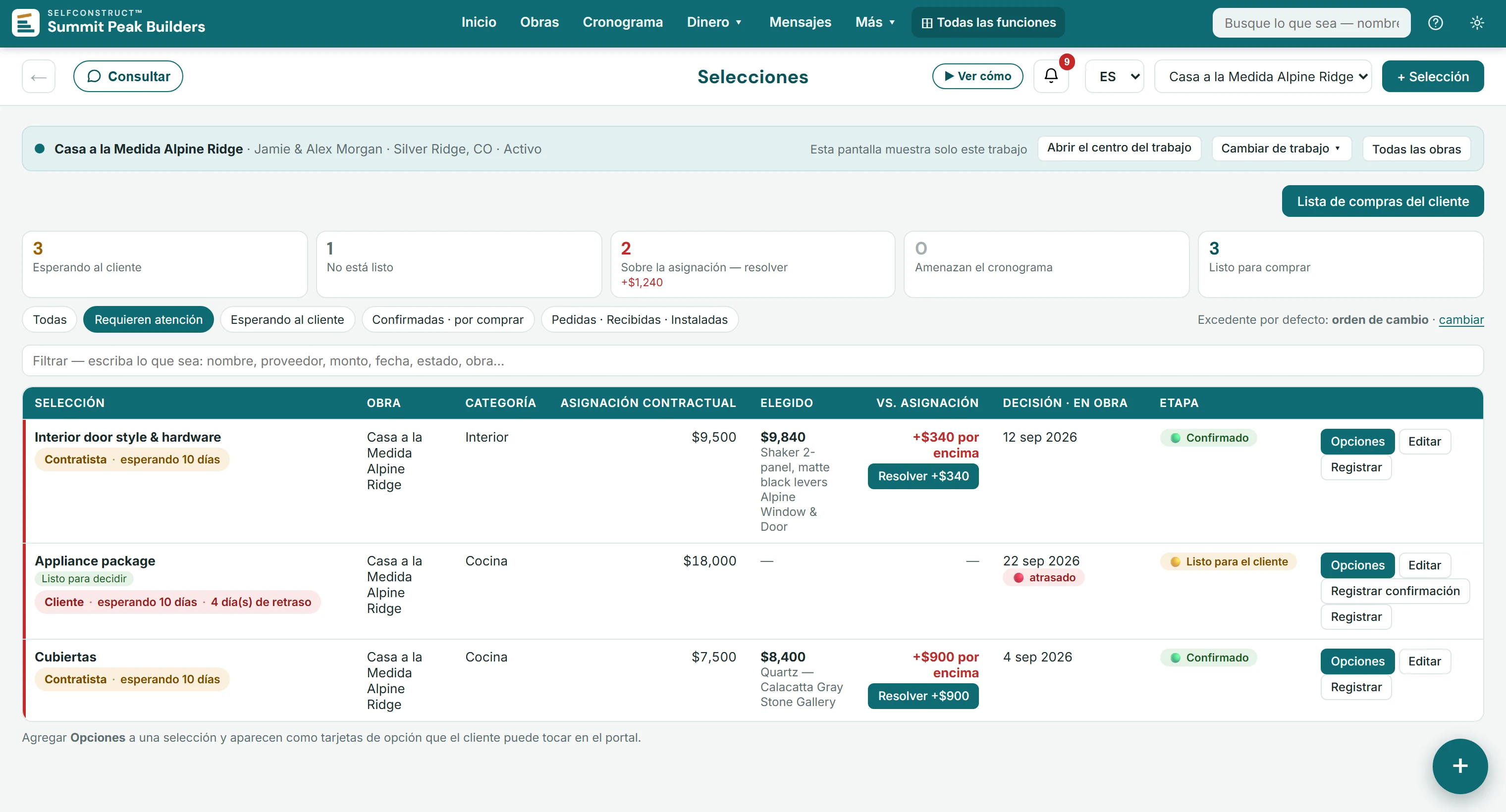Click the cambiar link for excedente

[x=1461, y=319]
